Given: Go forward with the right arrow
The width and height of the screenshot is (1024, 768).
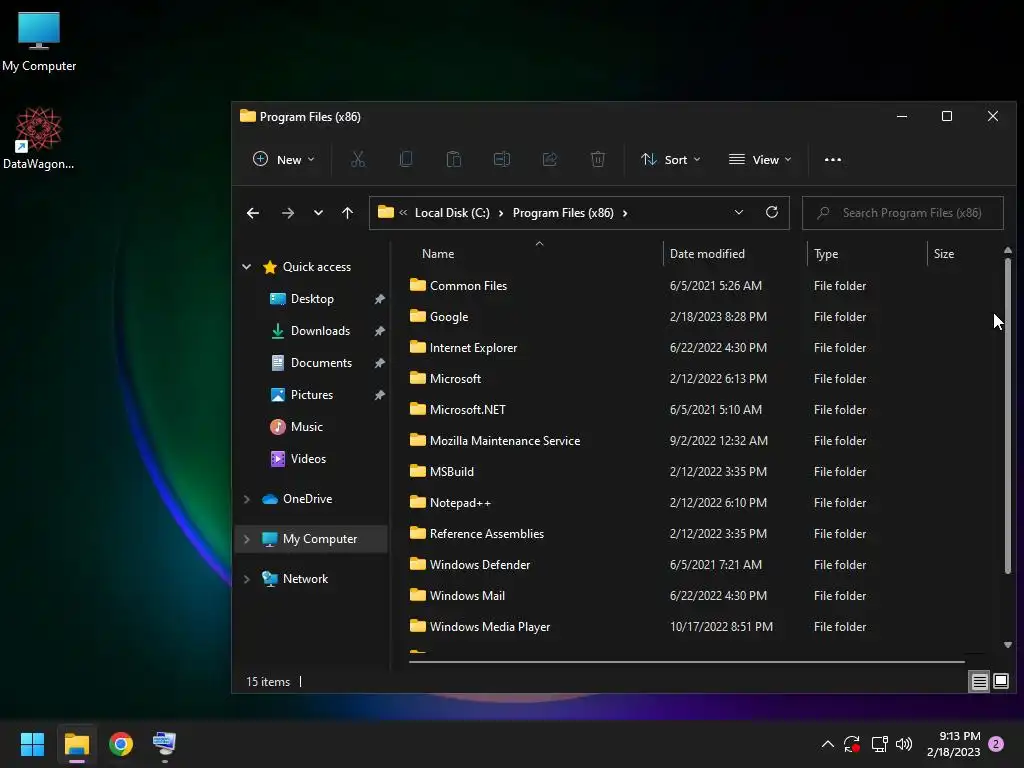Looking at the screenshot, I should pos(287,213).
